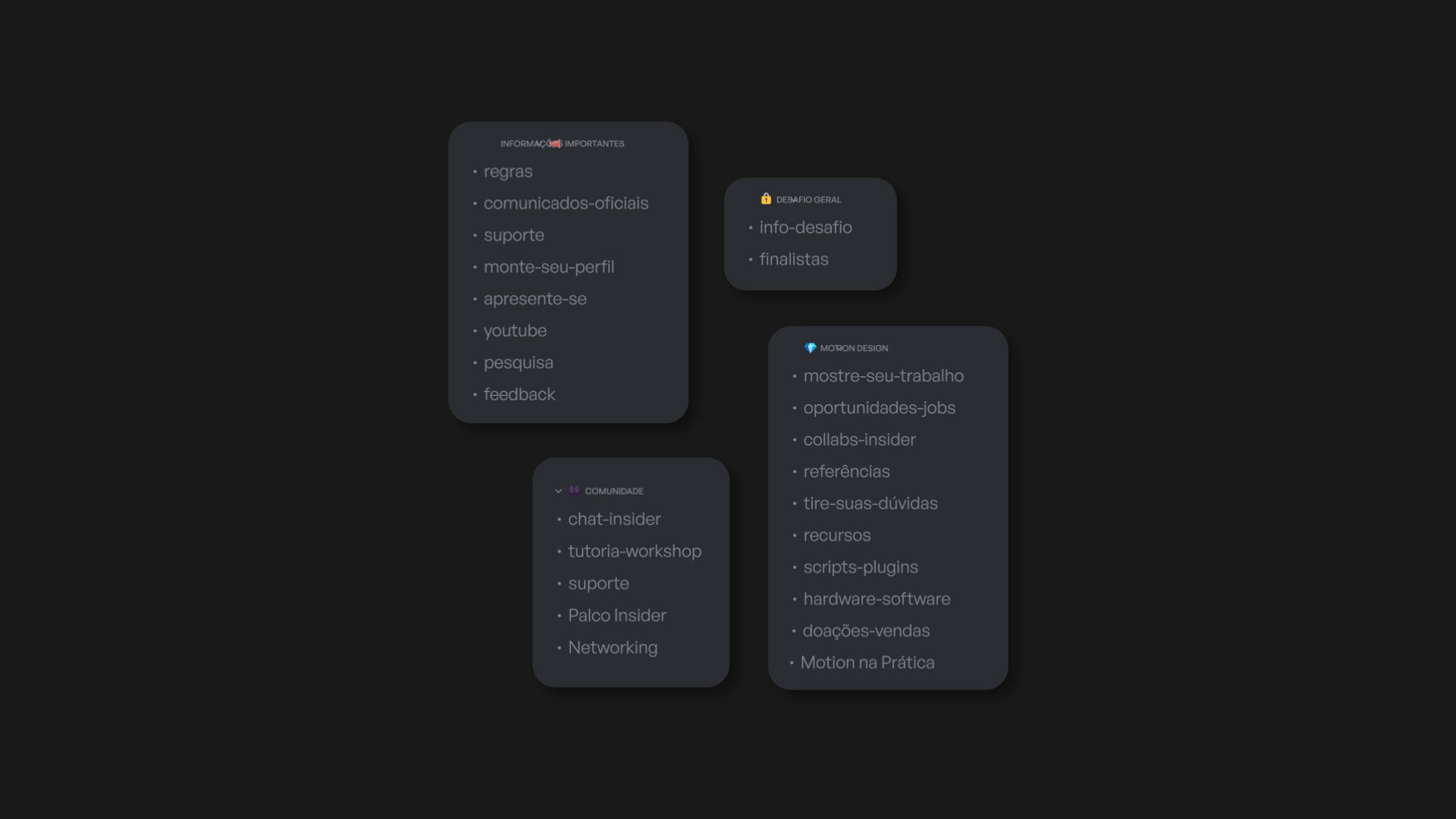Click the purple icon beside Comunidade
The height and width of the screenshot is (819, 1456).
click(574, 491)
